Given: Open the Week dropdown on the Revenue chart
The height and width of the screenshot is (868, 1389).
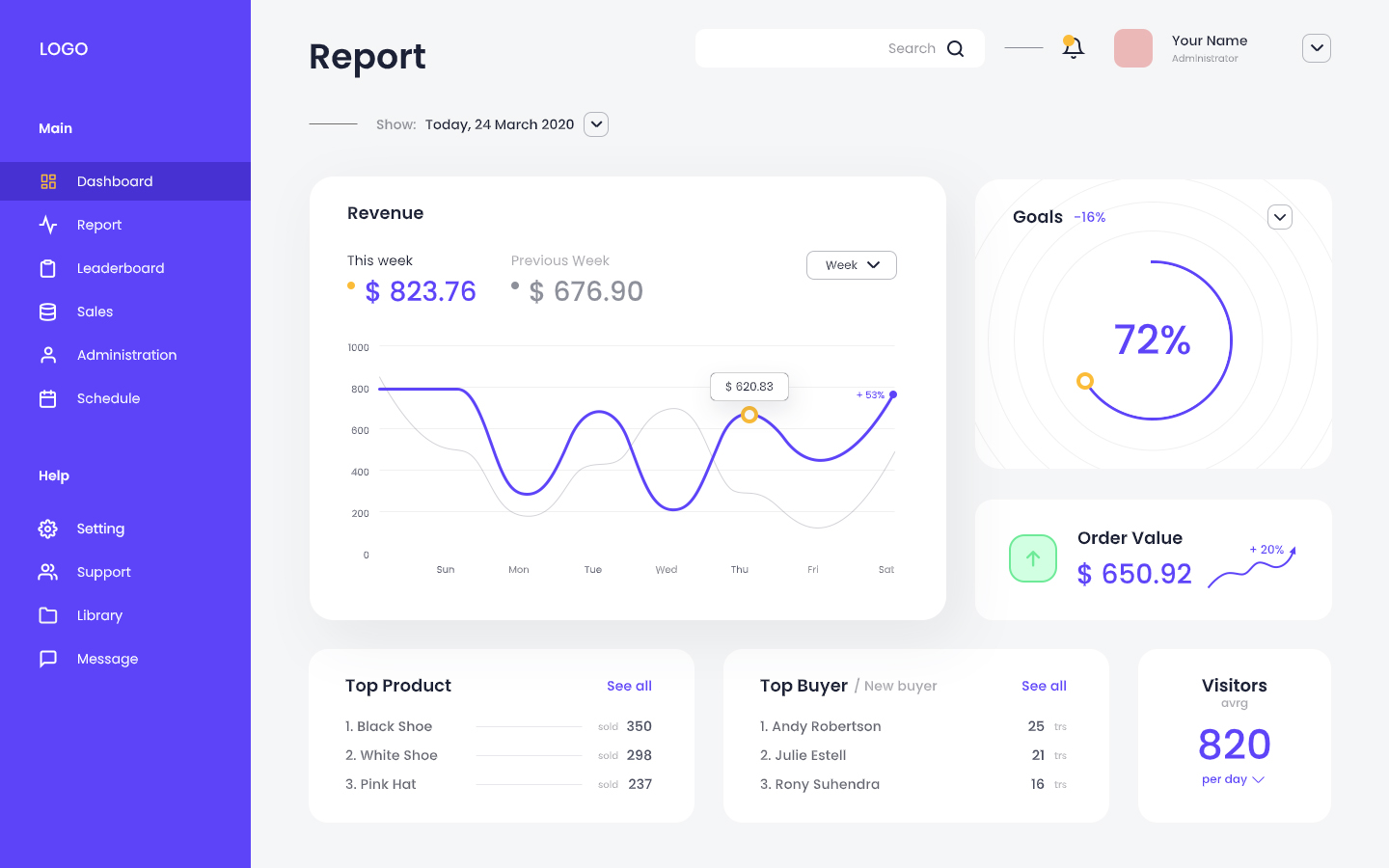Looking at the screenshot, I should point(851,264).
